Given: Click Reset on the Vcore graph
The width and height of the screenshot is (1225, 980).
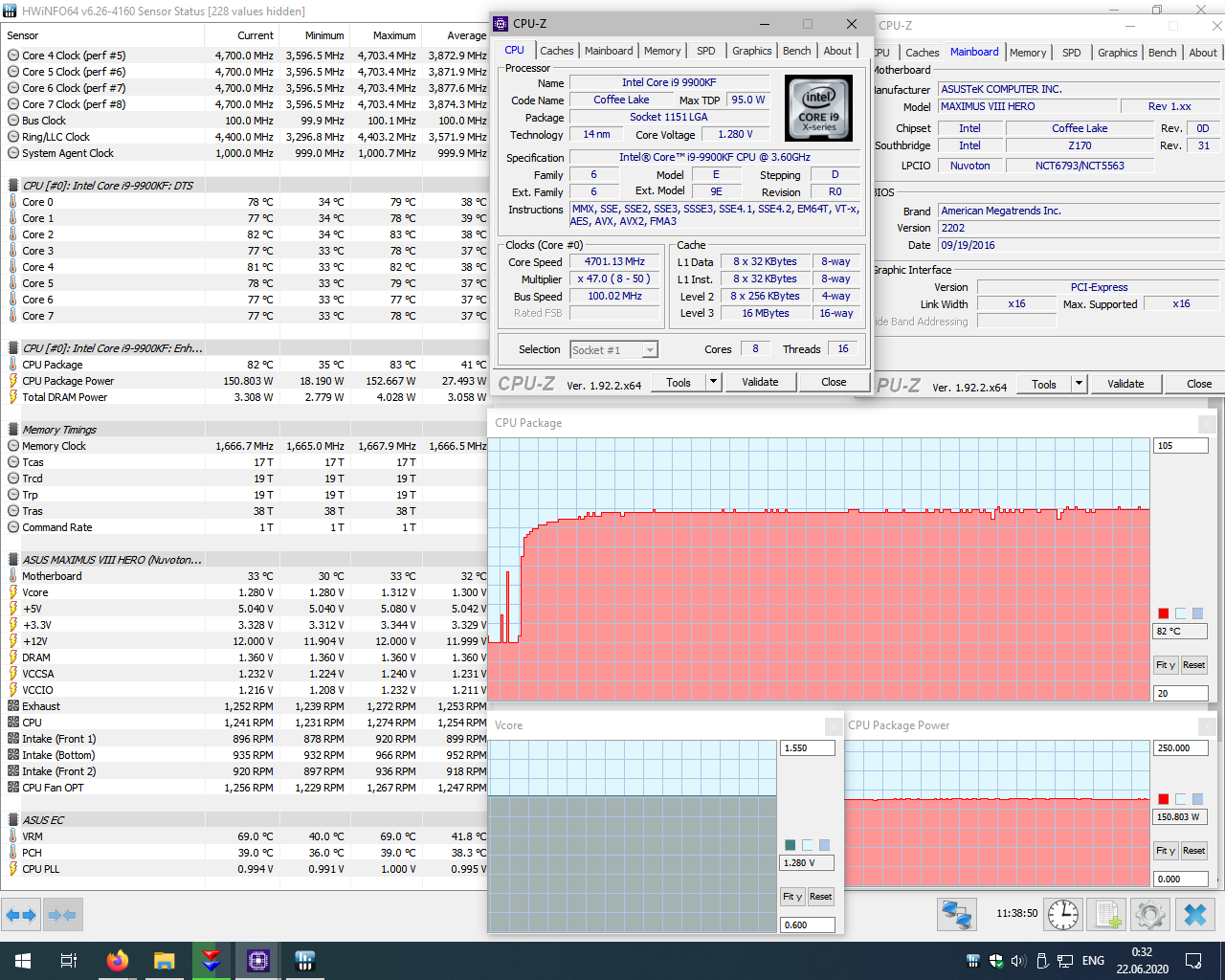Looking at the screenshot, I should point(820,897).
